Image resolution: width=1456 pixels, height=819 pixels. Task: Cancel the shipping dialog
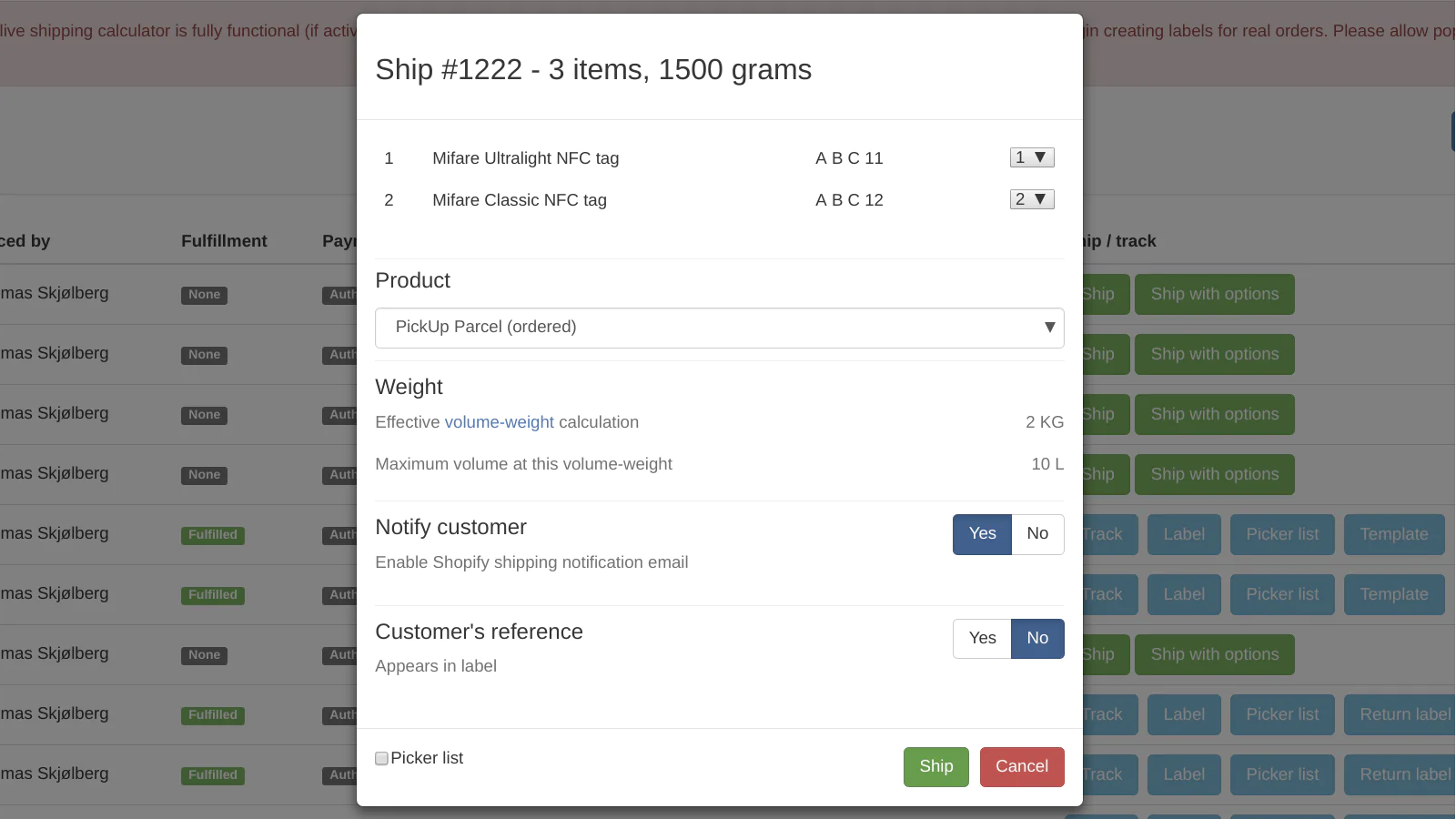pos(1021,766)
